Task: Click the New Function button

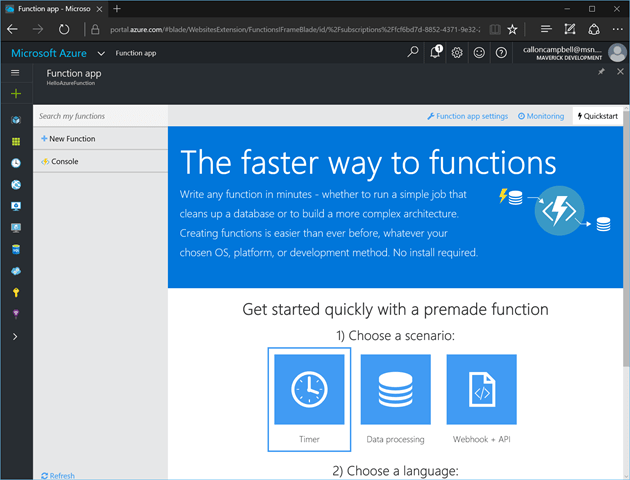Action: (68, 139)
